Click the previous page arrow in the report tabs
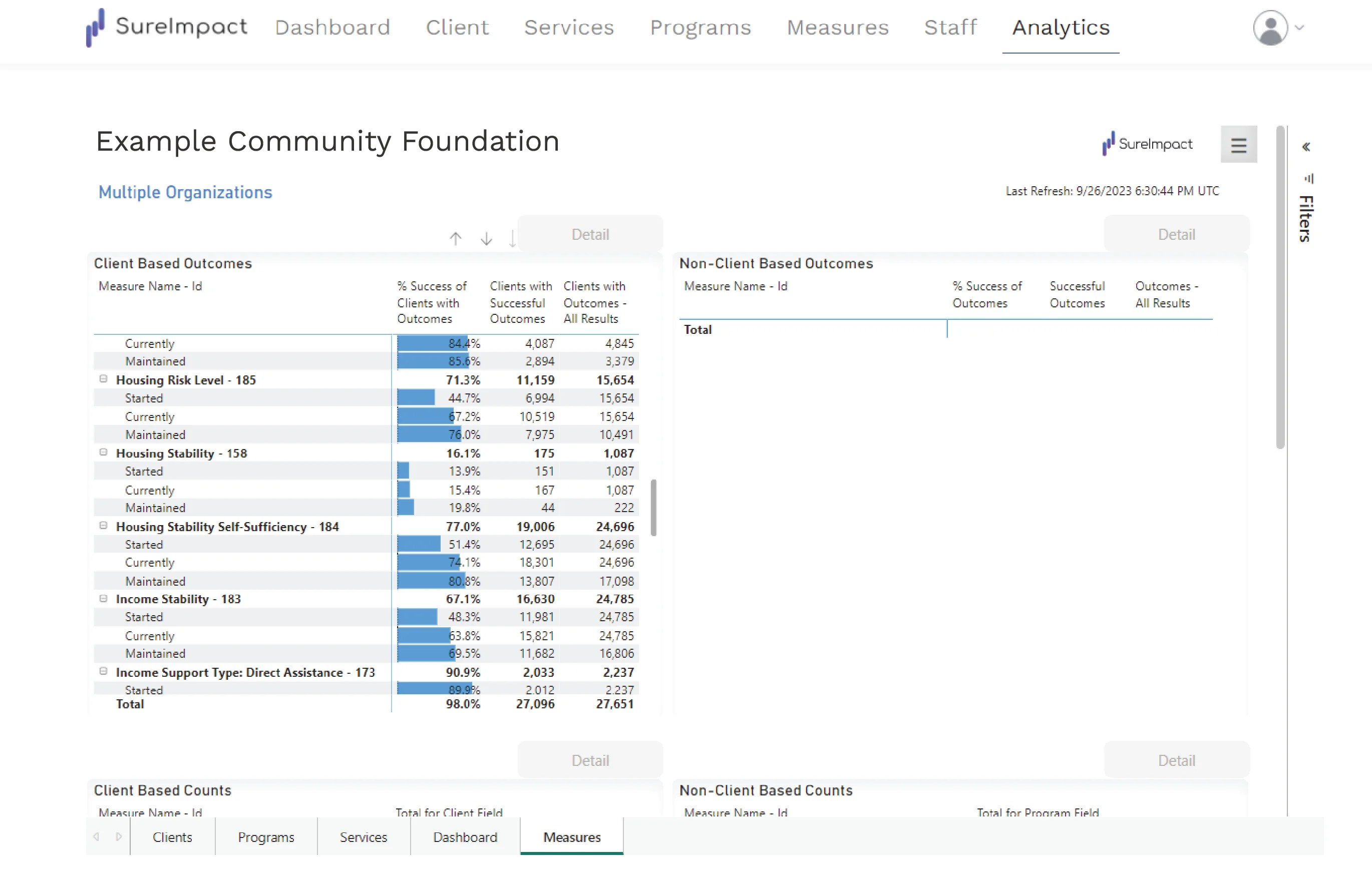The image size is (1372, 873). point(96,836)
